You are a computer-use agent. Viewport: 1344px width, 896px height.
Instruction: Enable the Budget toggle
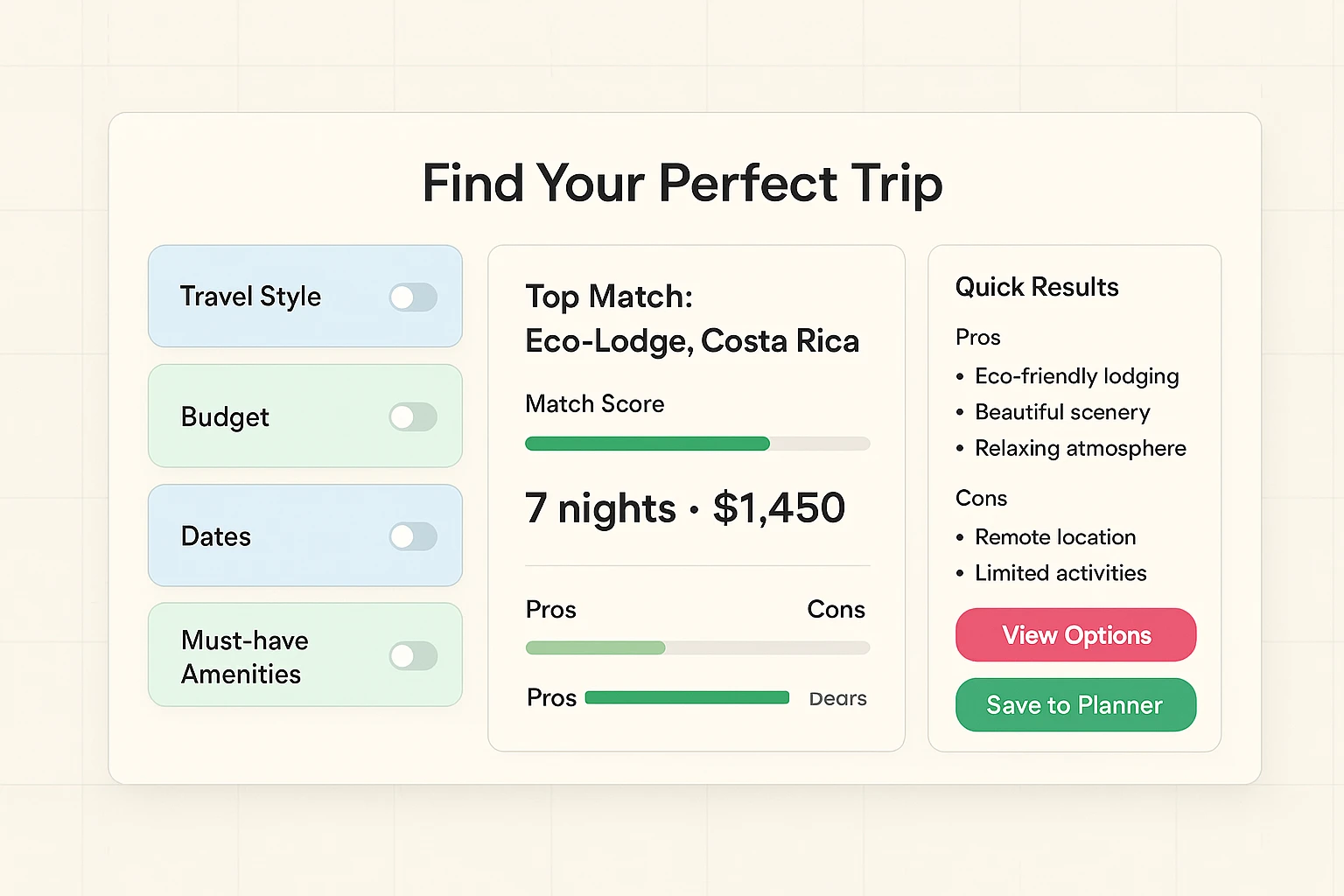click(413, 417)
